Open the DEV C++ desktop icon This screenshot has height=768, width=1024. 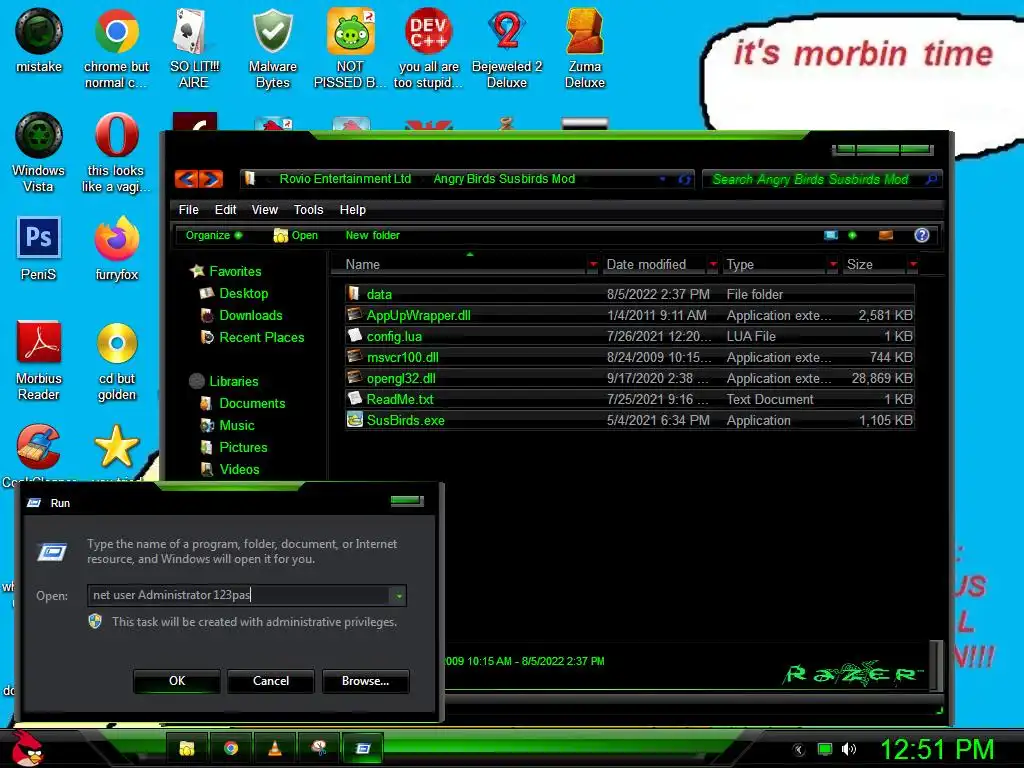click(428, 48)
